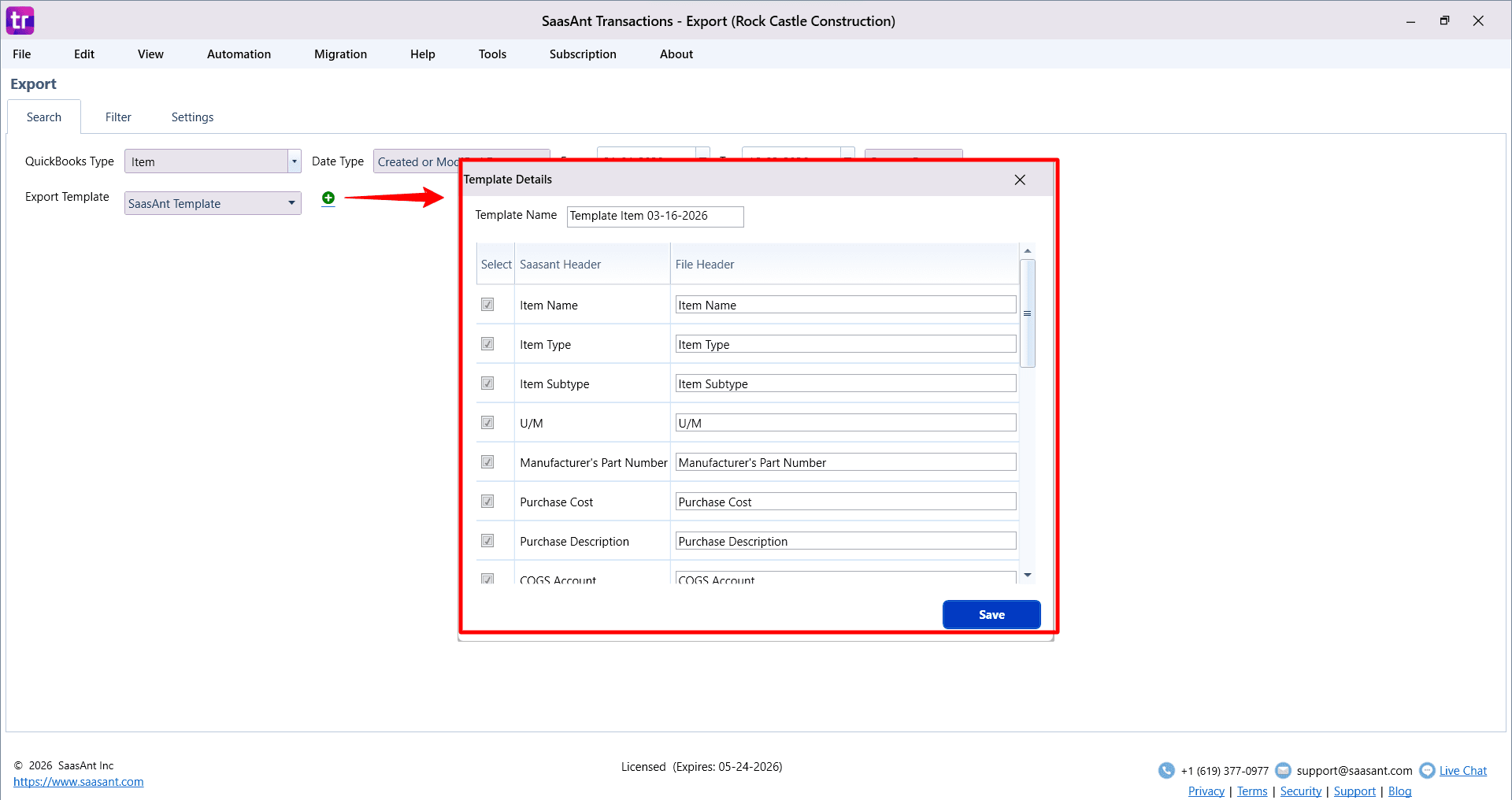Screen dimensions: 1512x800
Task: Open the Privacy link
Action: (1206, 791)
